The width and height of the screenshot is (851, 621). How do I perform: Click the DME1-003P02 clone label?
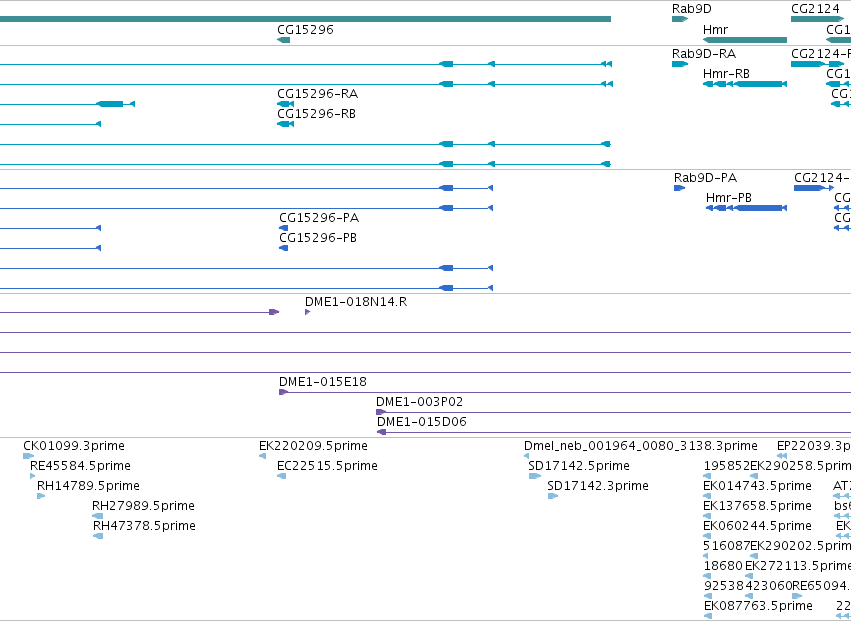[420, 402]
